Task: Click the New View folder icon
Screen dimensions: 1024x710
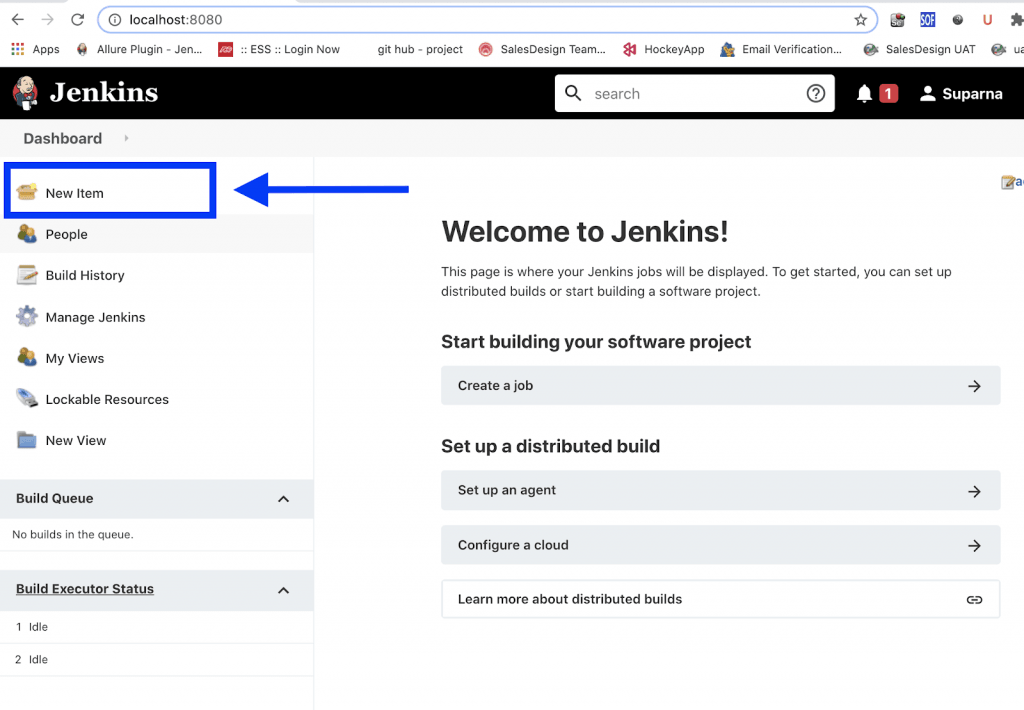Action: click(27, 440)
